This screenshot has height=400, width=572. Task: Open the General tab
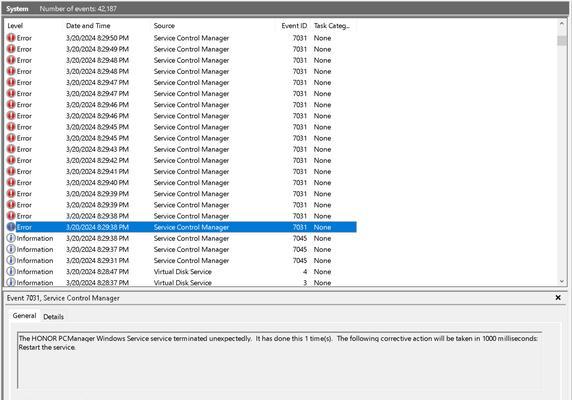pyautogui.click(x=24, y=316)
